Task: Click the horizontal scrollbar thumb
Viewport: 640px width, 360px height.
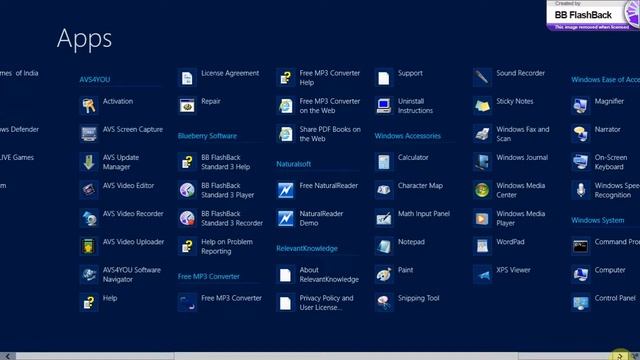Action: point(346,356)
